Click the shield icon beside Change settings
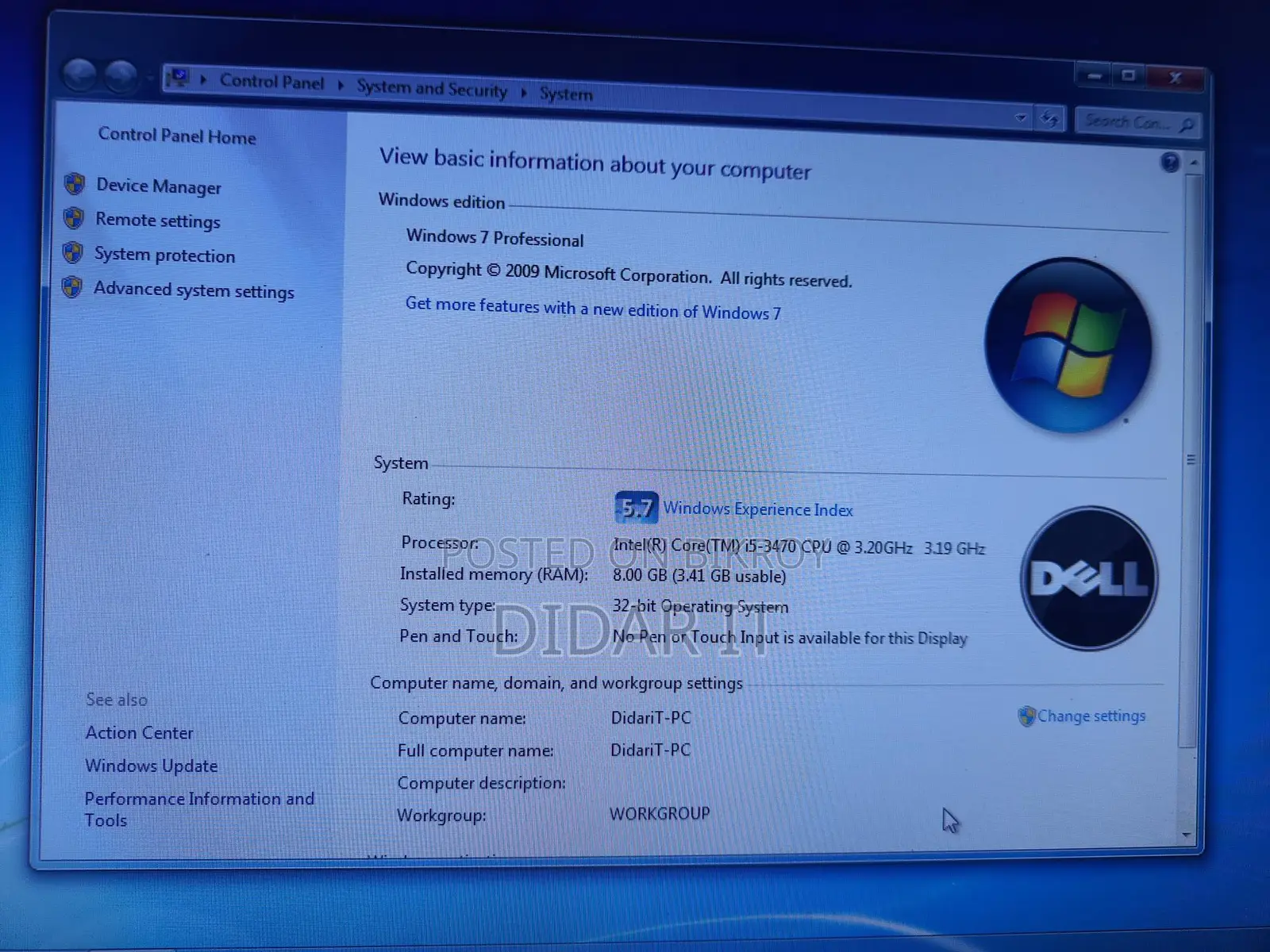 coord(1026,716)
